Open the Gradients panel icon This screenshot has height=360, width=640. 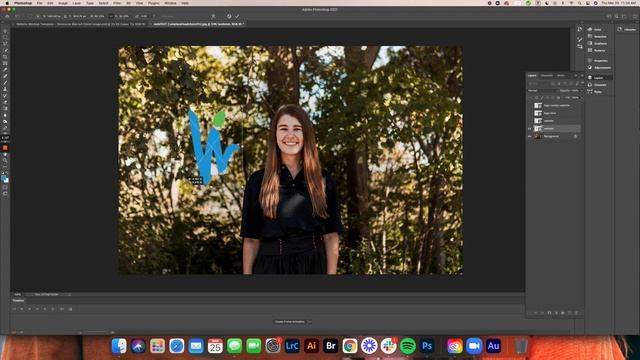coord(590,43)
